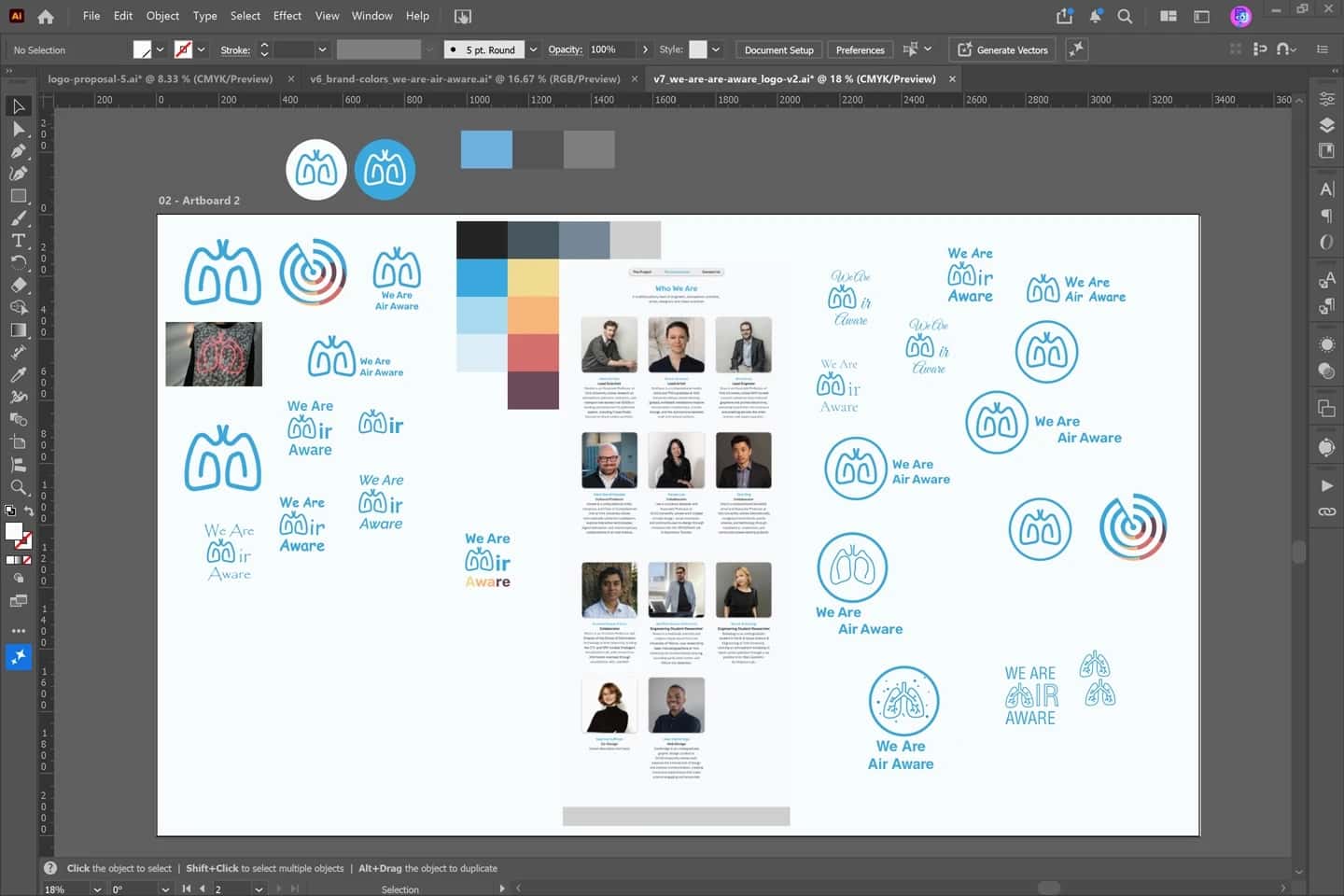Open the Layers panel icon

[x=1326, y=125]
